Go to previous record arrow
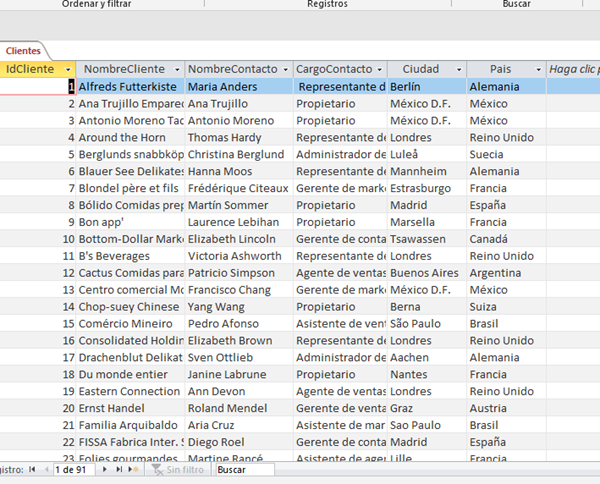 [46, 469]
